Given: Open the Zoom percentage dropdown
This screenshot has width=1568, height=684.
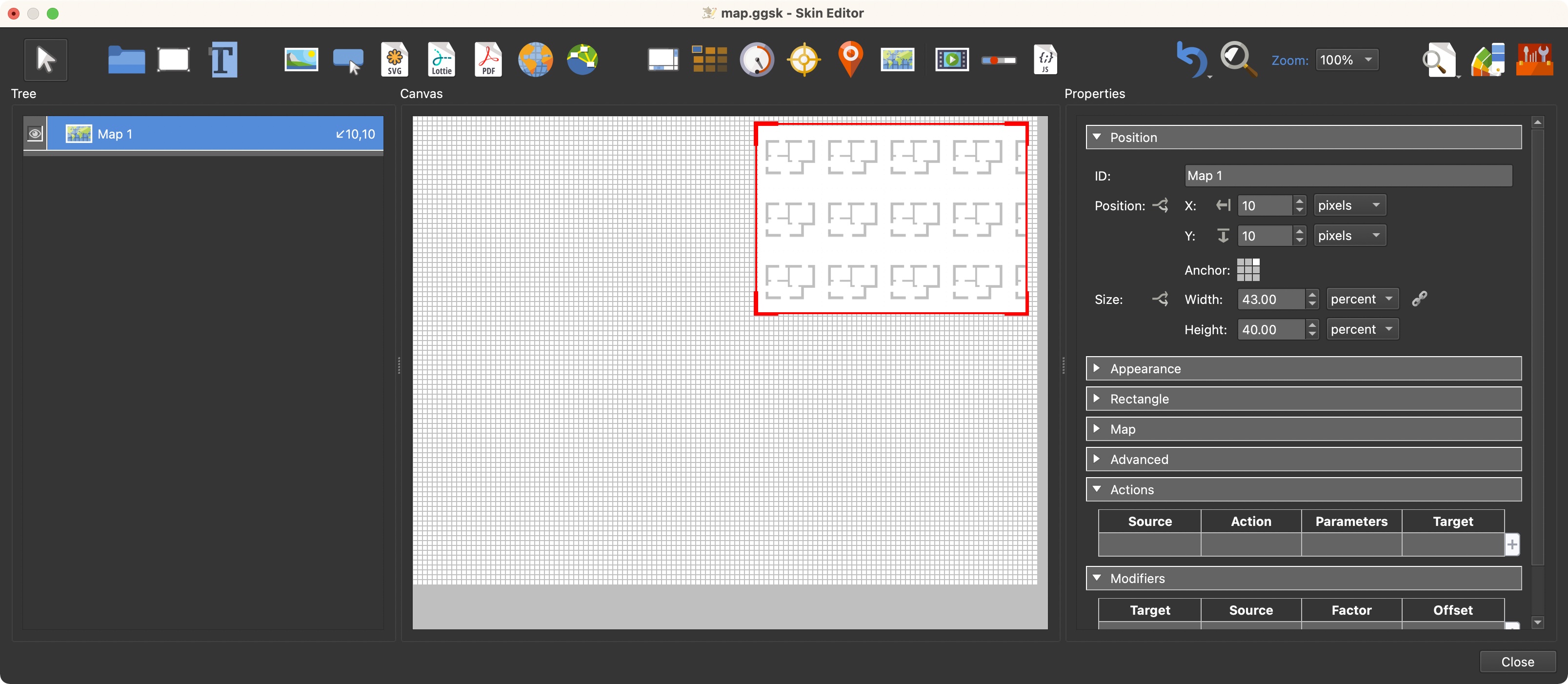Looking at the screenshot, I should click(x=1347, y=60).
